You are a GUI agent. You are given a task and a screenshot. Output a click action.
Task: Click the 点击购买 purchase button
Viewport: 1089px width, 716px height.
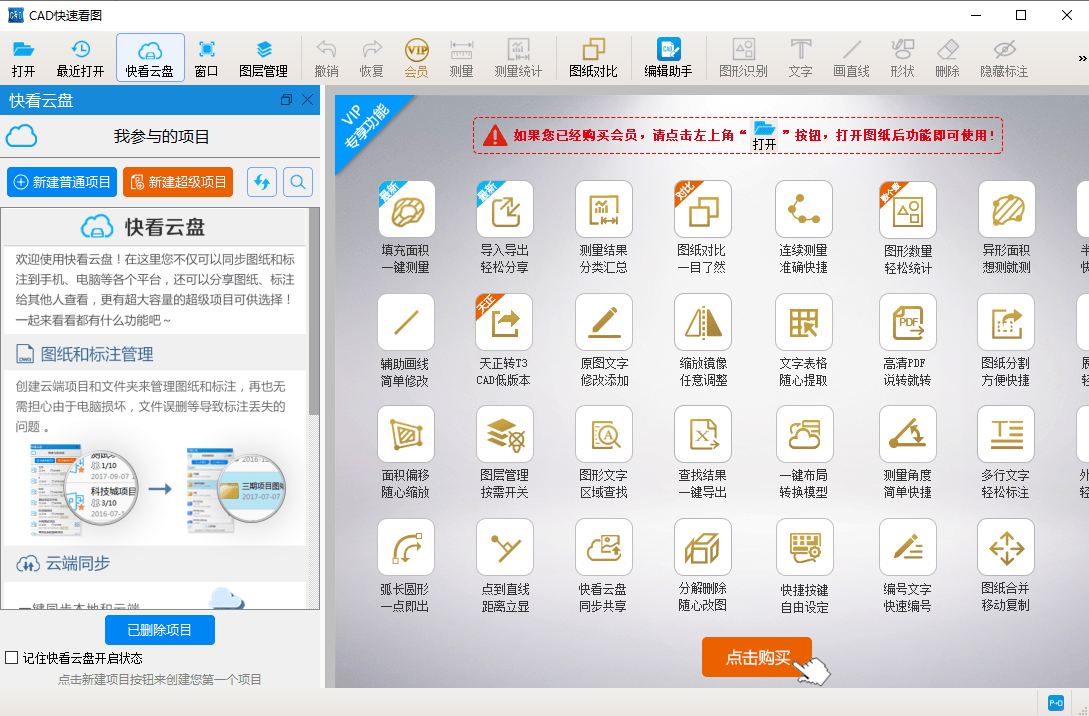757,657
